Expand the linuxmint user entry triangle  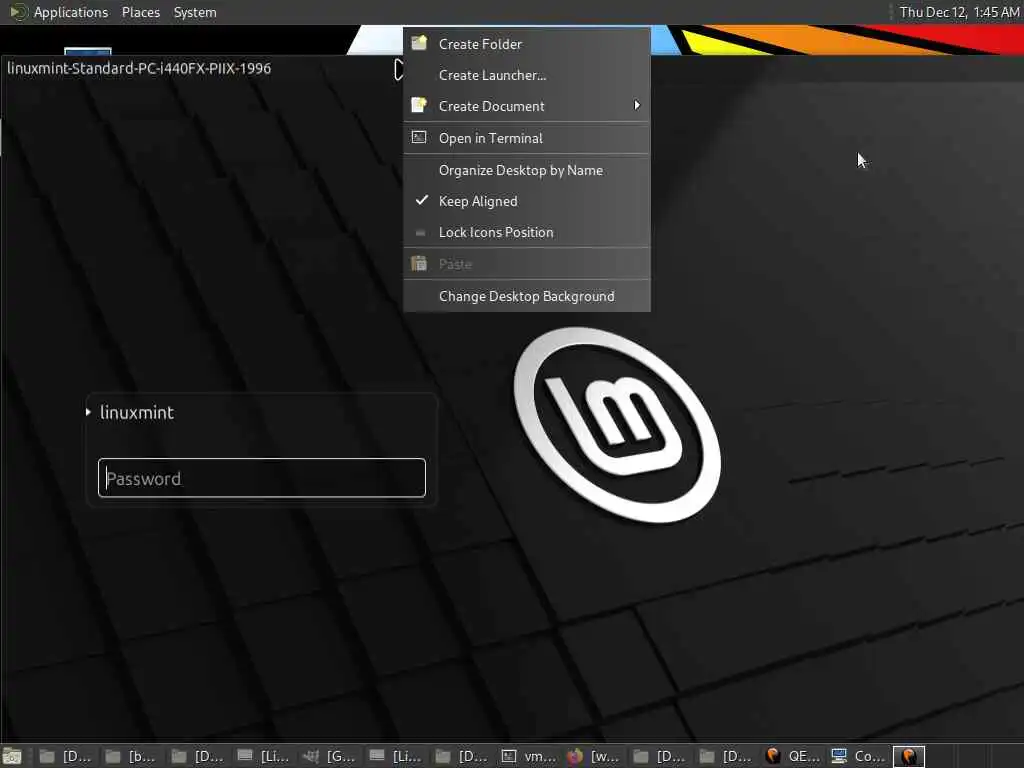[88, 412]
